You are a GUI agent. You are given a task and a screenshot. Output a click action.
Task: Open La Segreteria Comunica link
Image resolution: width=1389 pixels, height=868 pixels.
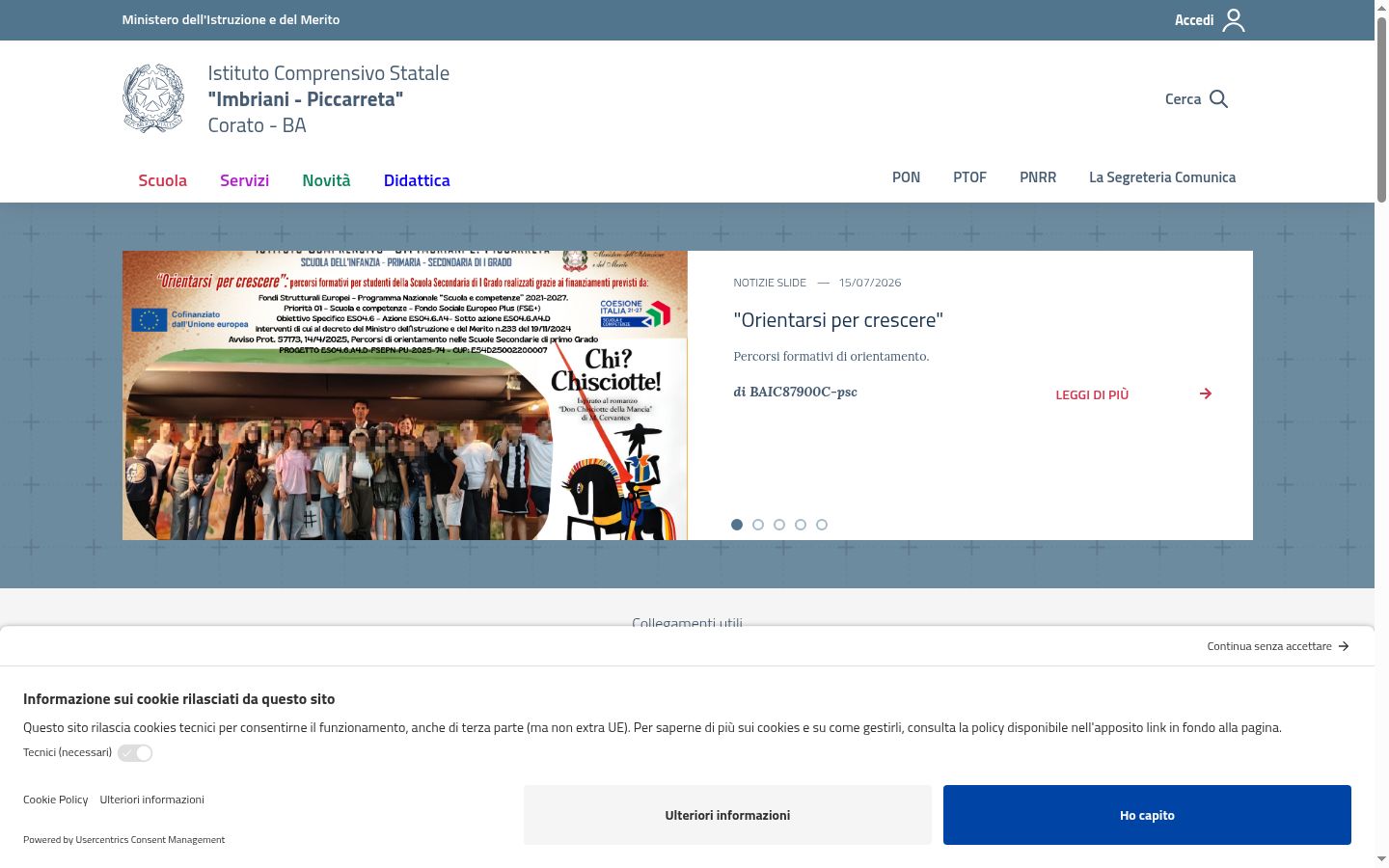tap(1162, 177)
